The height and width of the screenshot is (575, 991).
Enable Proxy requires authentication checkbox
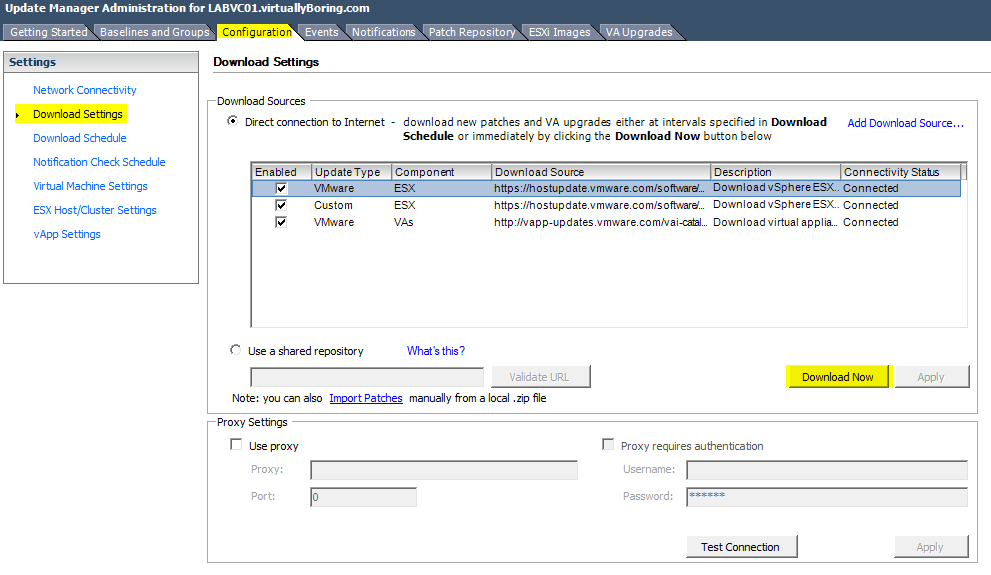click(x=609, y=445)
